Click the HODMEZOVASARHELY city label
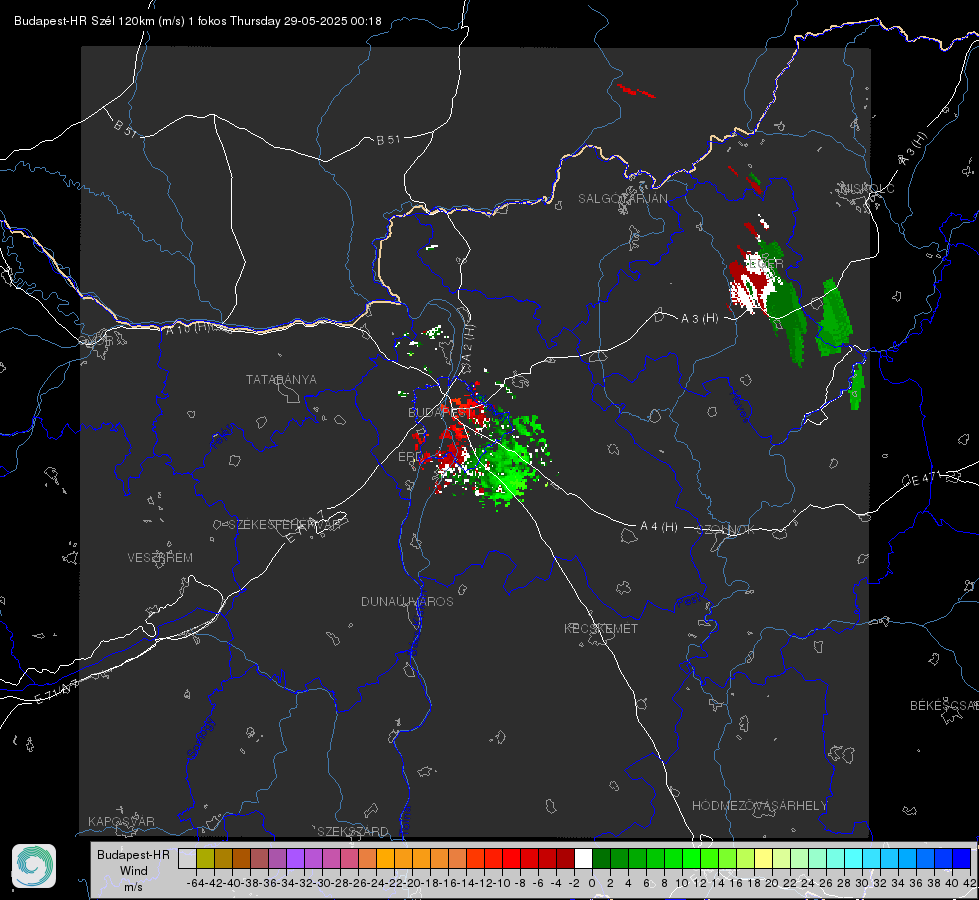Image resolution: width=979 pixels, height=900 pixels. (759, 806)
